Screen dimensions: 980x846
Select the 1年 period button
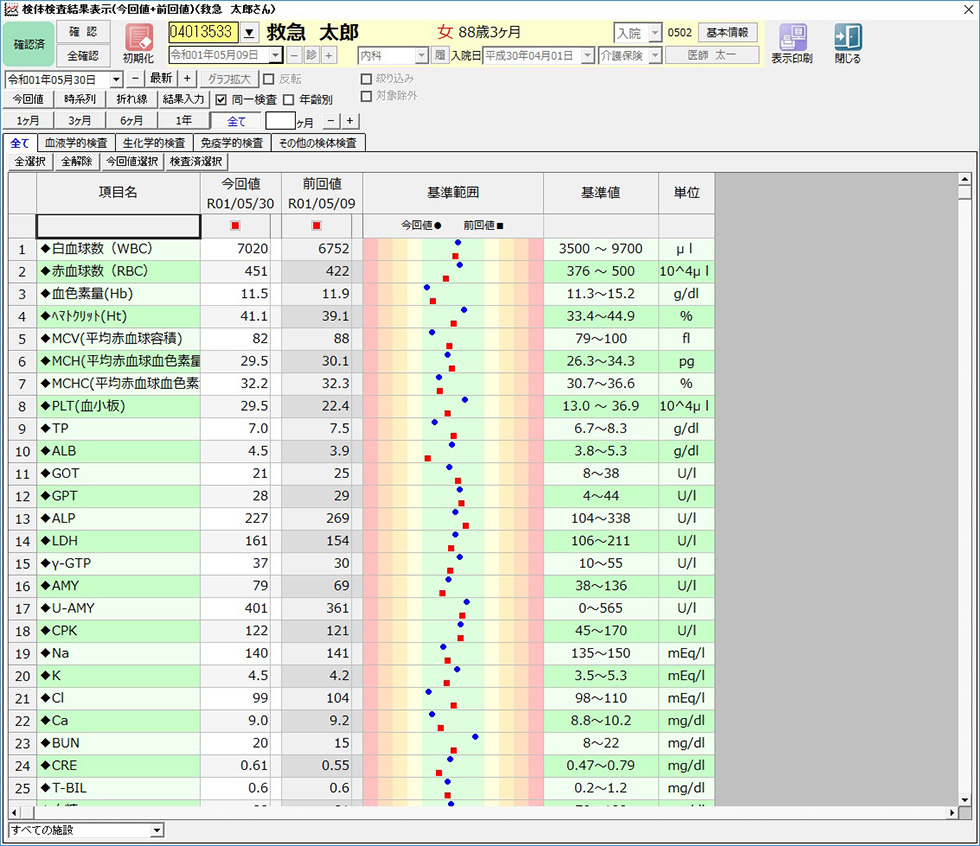184,121
